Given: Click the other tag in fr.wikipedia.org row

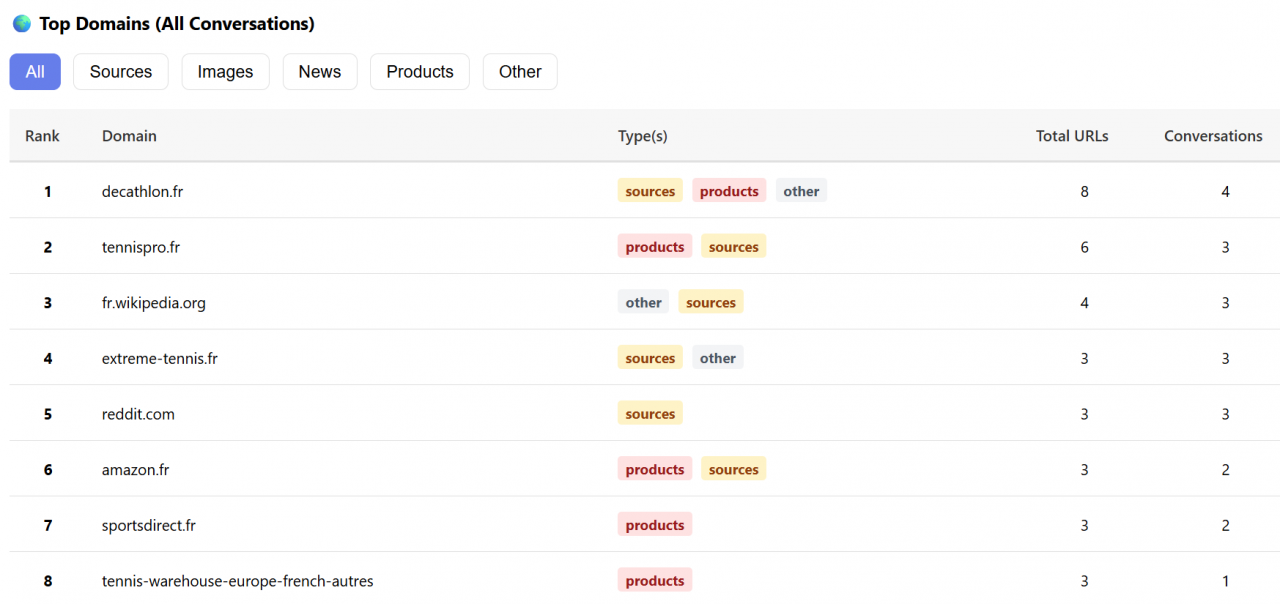Looking at the screenshot, I should coord(643,303).
